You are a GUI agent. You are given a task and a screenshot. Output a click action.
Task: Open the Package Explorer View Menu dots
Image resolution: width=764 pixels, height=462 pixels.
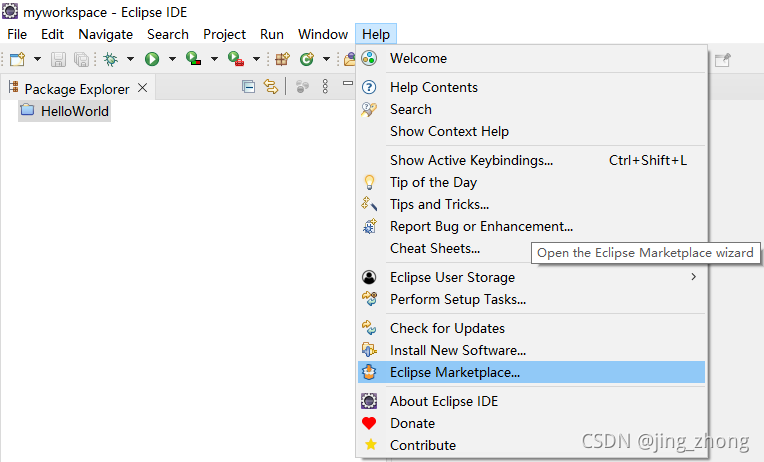[x=325, y=87]
